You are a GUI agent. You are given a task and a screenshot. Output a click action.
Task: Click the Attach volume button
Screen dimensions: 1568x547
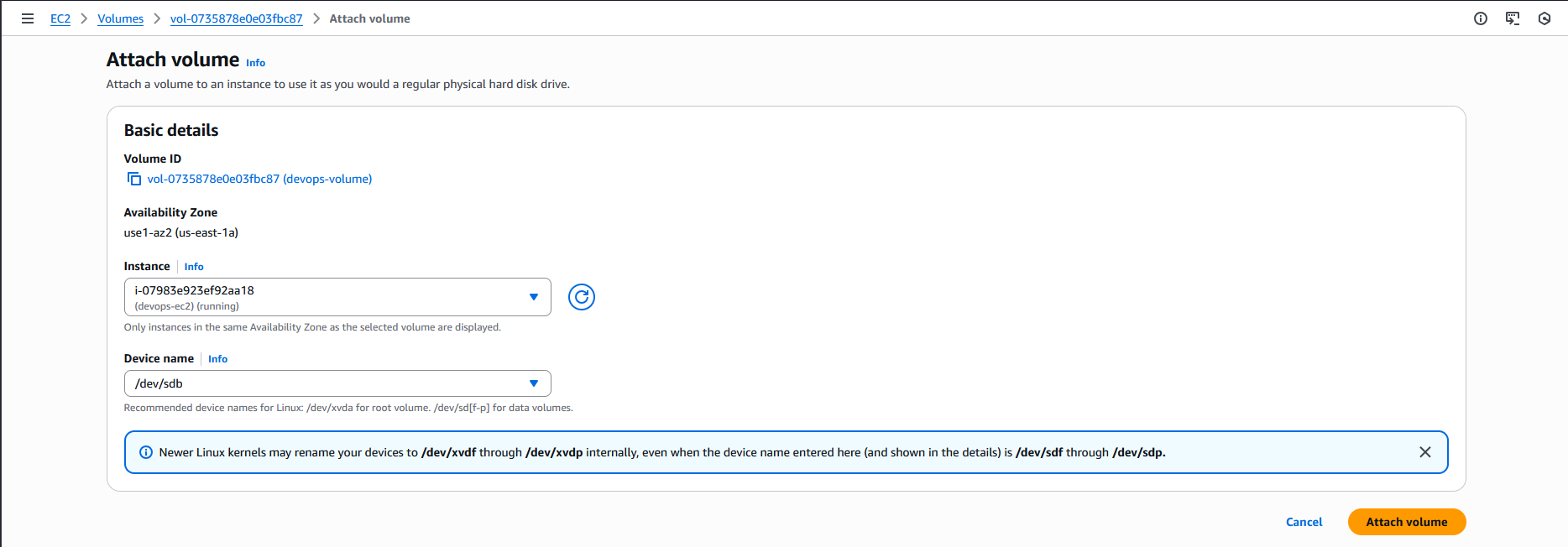point(1407,522)
